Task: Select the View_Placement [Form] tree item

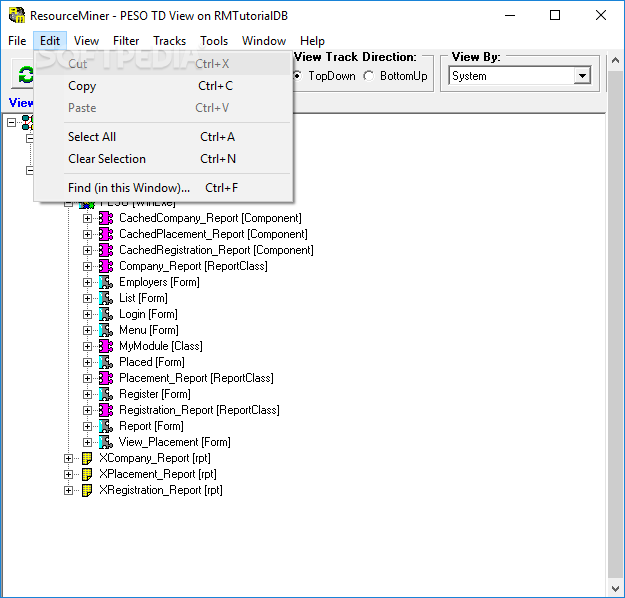Action: click(175, 442)
